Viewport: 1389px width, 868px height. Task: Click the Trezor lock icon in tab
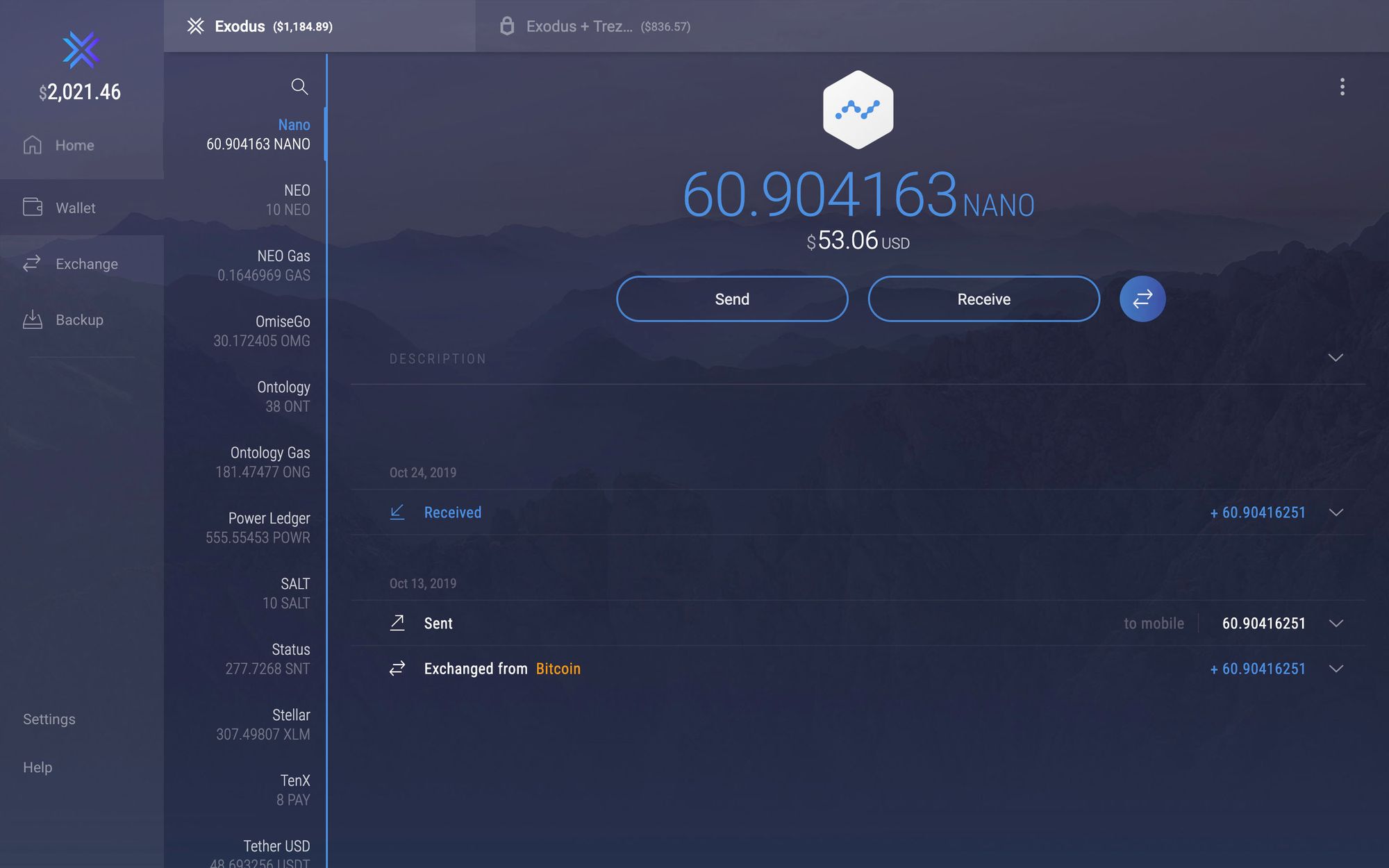(x=507, y=26)
